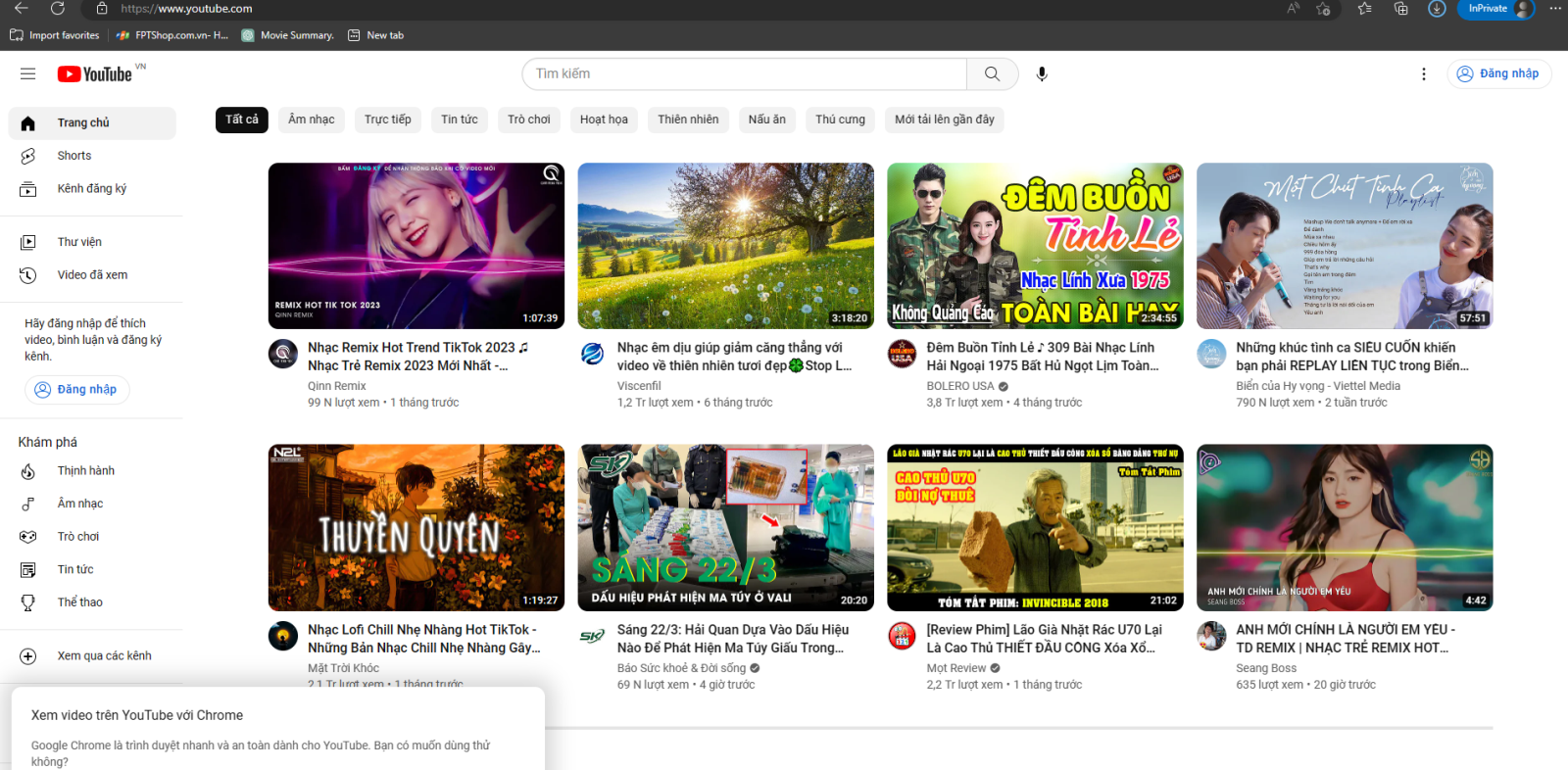Open Báo Sức khoẻ & Đời sống channel
The height and width of the screenshot is (770, 1568).
click(681, 668)
